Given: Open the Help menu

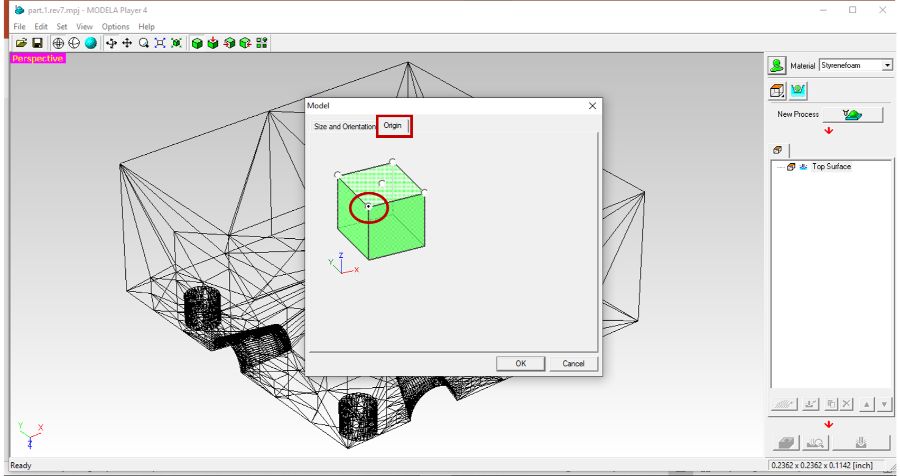Looking at the screenshot, I should 146,26.
